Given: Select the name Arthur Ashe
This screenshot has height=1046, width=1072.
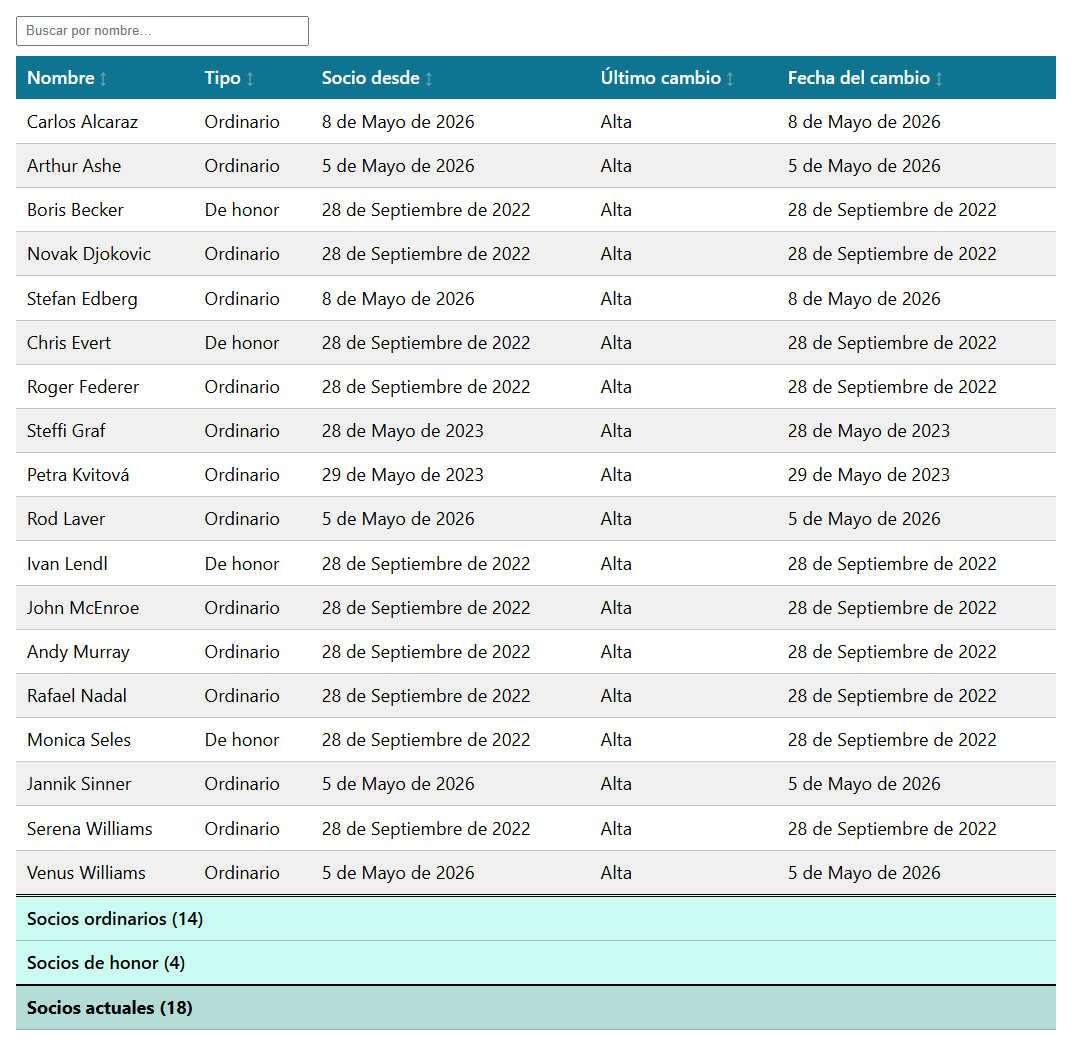Looking at the screenshot, I should (74, 165).
